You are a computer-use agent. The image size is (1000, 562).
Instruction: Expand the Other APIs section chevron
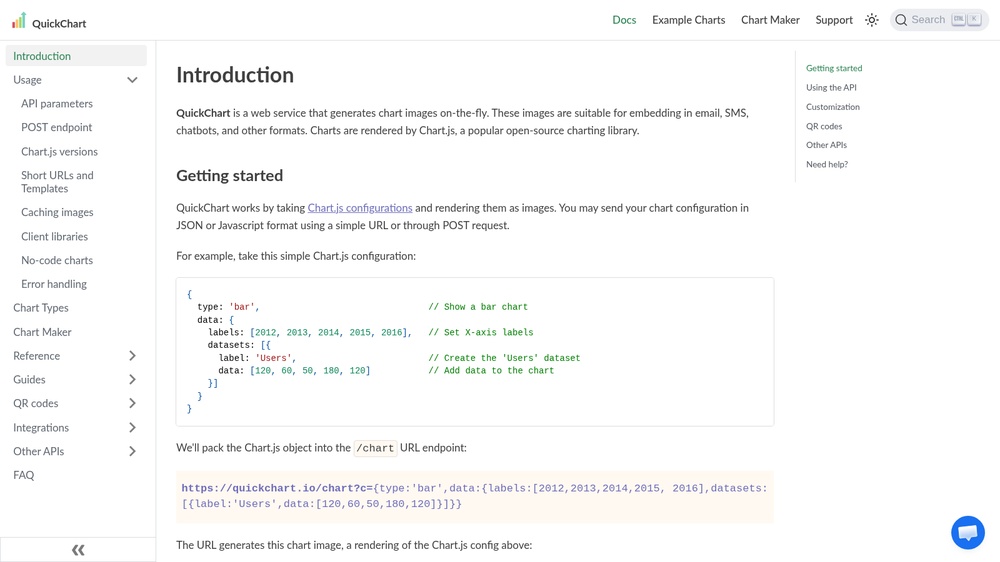pyautogui.click(x=132, y=451)
